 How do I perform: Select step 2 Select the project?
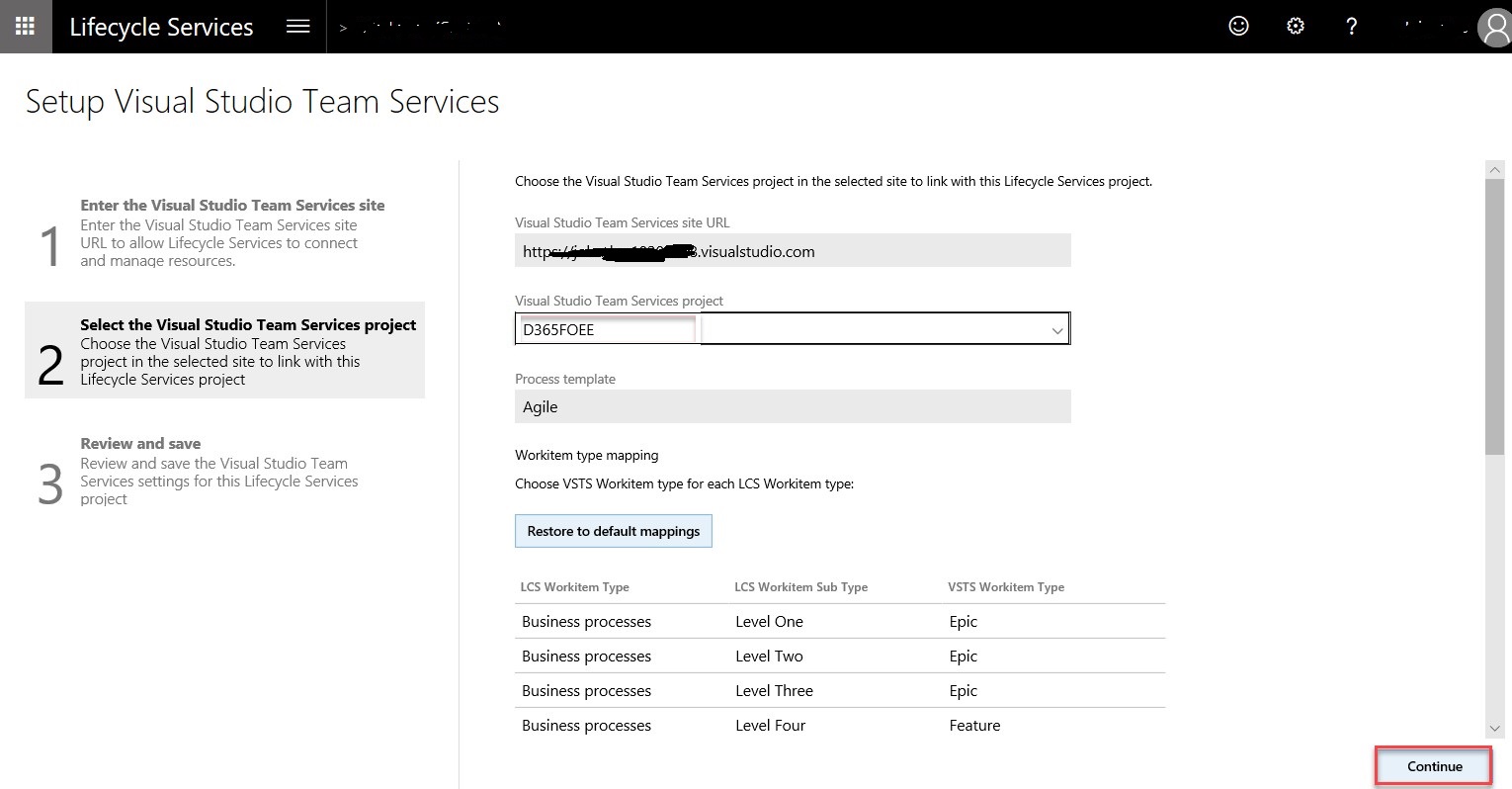coord(224,350)
